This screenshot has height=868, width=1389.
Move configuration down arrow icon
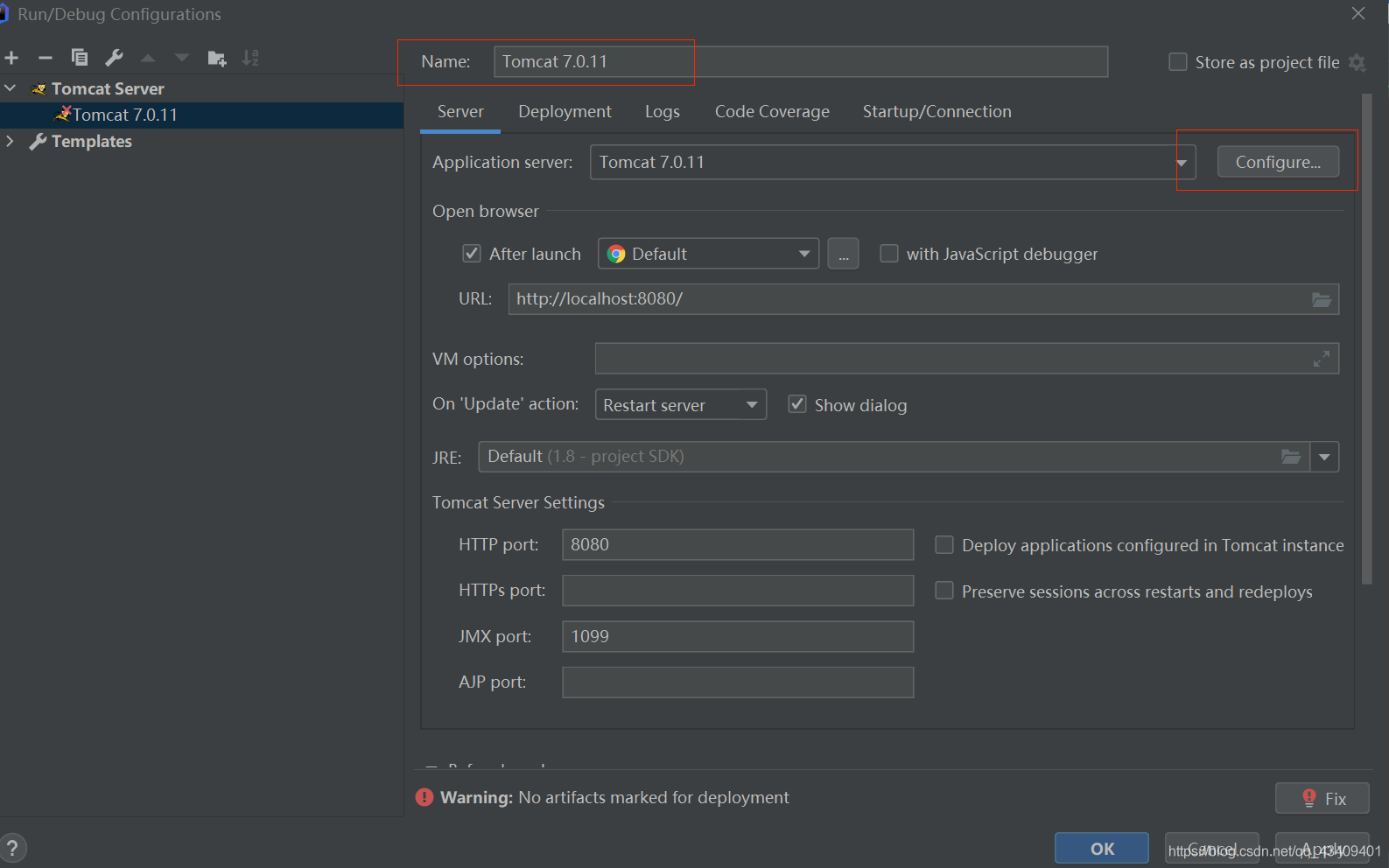coord(182,58)
